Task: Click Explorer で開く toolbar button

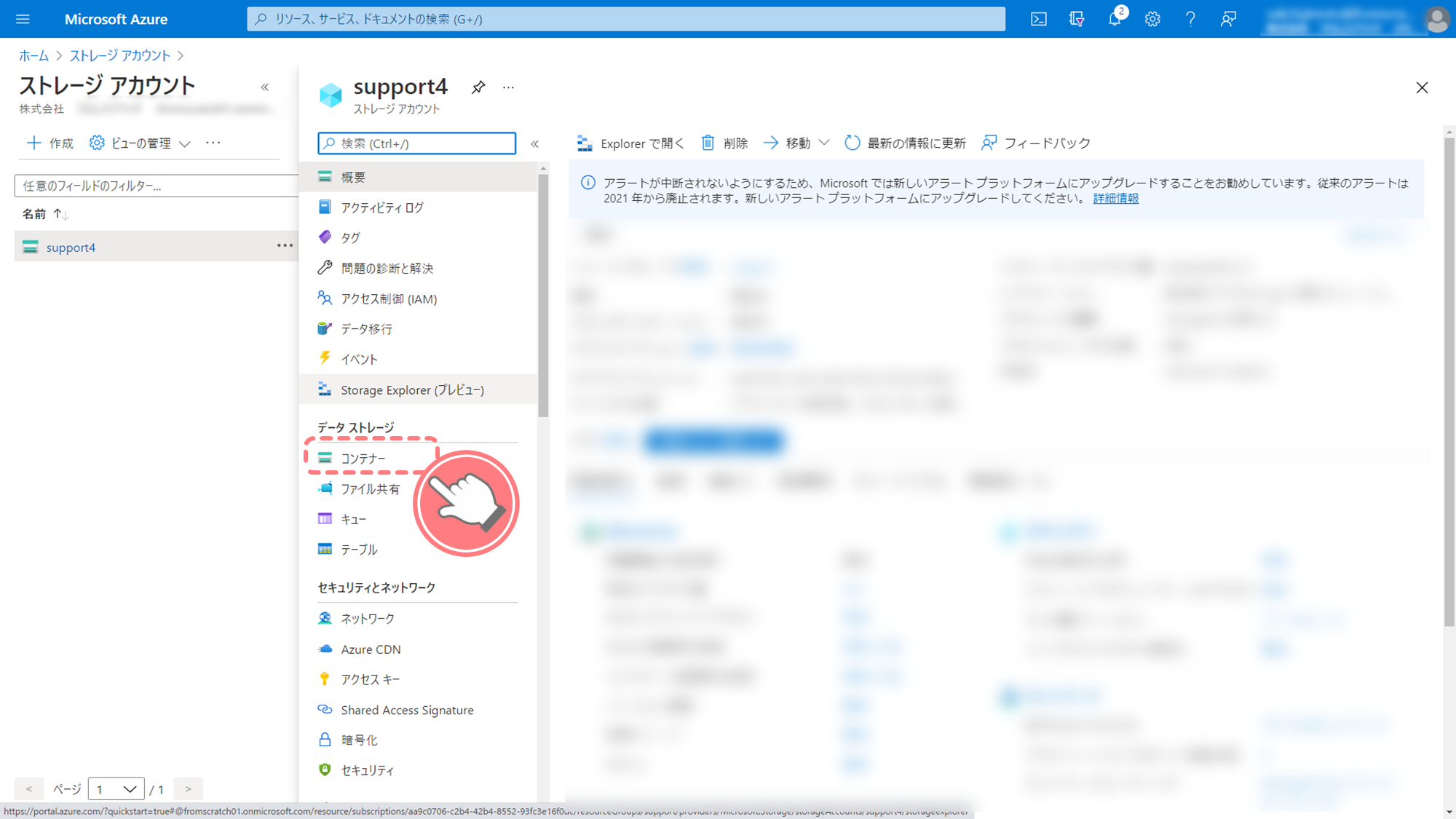Action: 630,143
